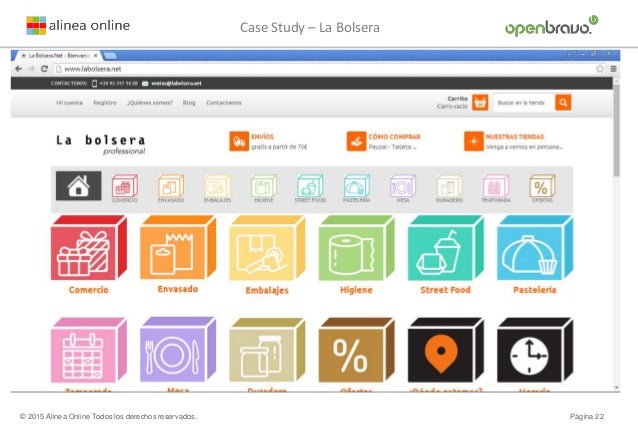Image resolution: width=638 pixels, height=442 pixels.
Task: Click the Nuestras Tiendas orange icon
Action: tap(474, 142)
